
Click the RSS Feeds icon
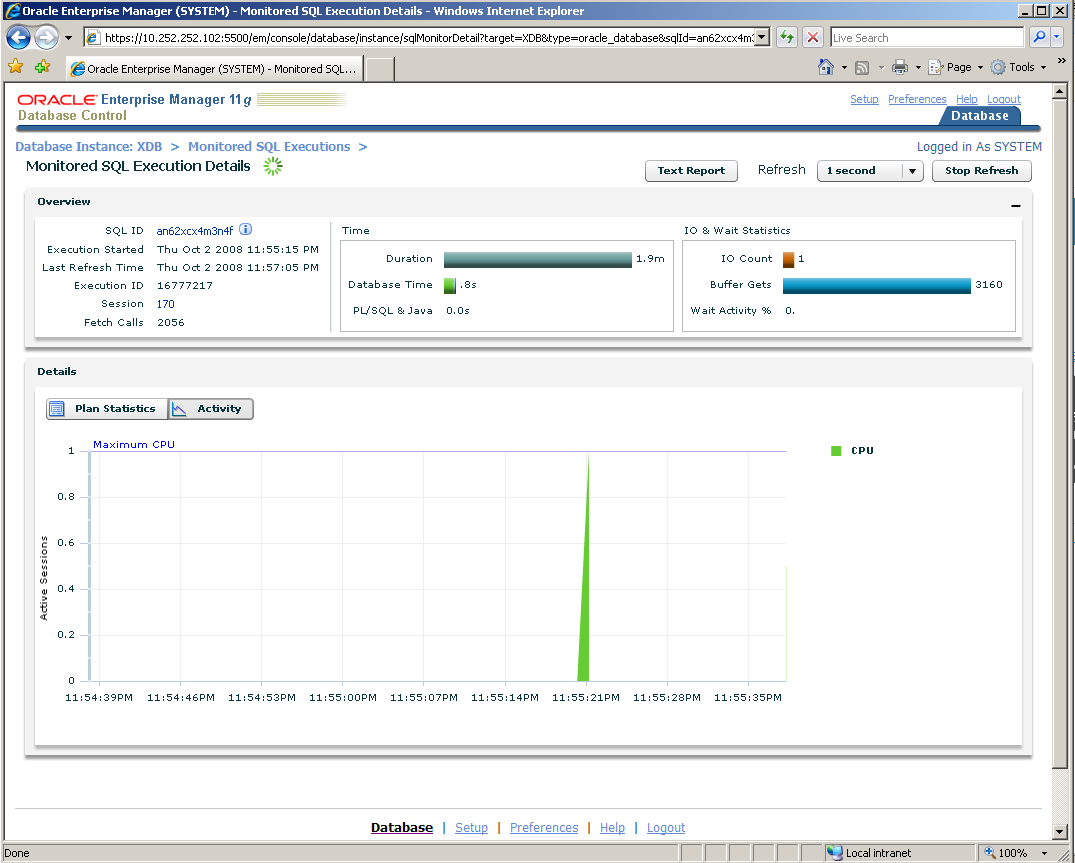pos(862,67)
